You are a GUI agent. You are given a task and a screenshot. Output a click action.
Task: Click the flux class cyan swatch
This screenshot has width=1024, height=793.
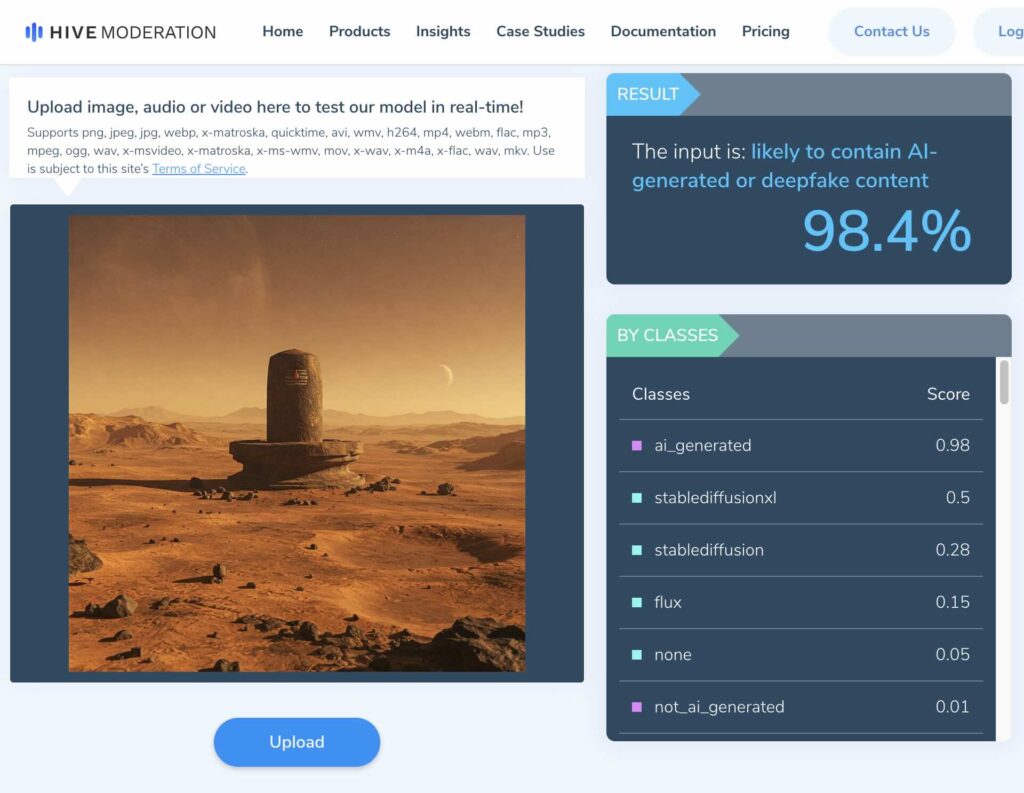[x=637, y=602]
